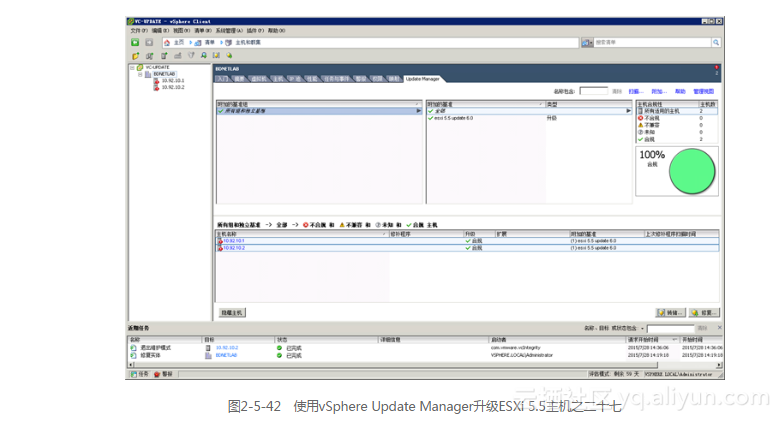781x421 pixels.
Task: Click the top search inventory field
Action: click(652, 43)
